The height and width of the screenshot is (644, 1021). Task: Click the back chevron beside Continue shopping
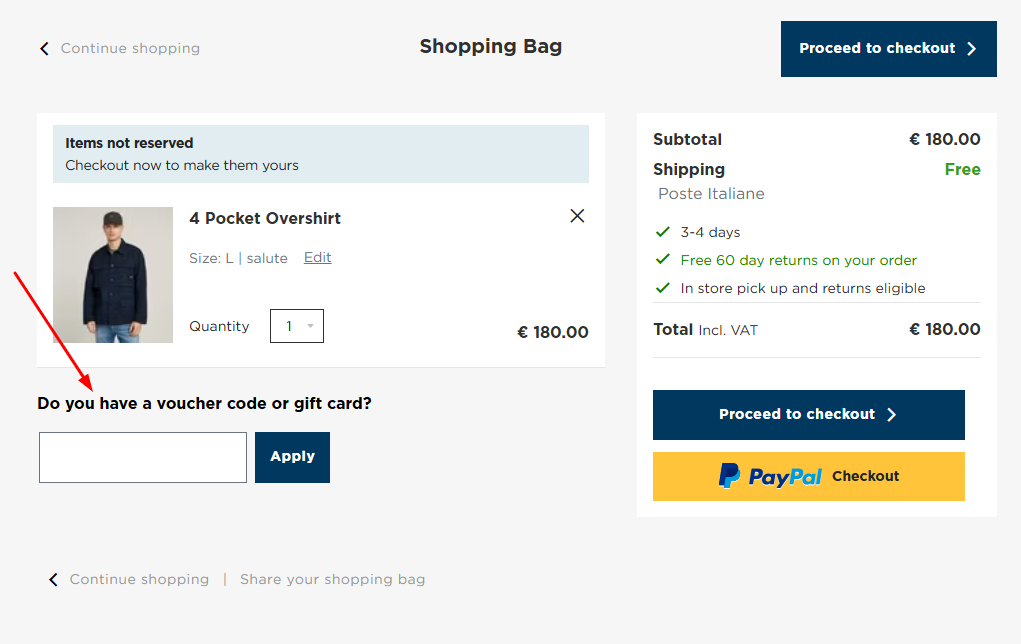point(44,48)
